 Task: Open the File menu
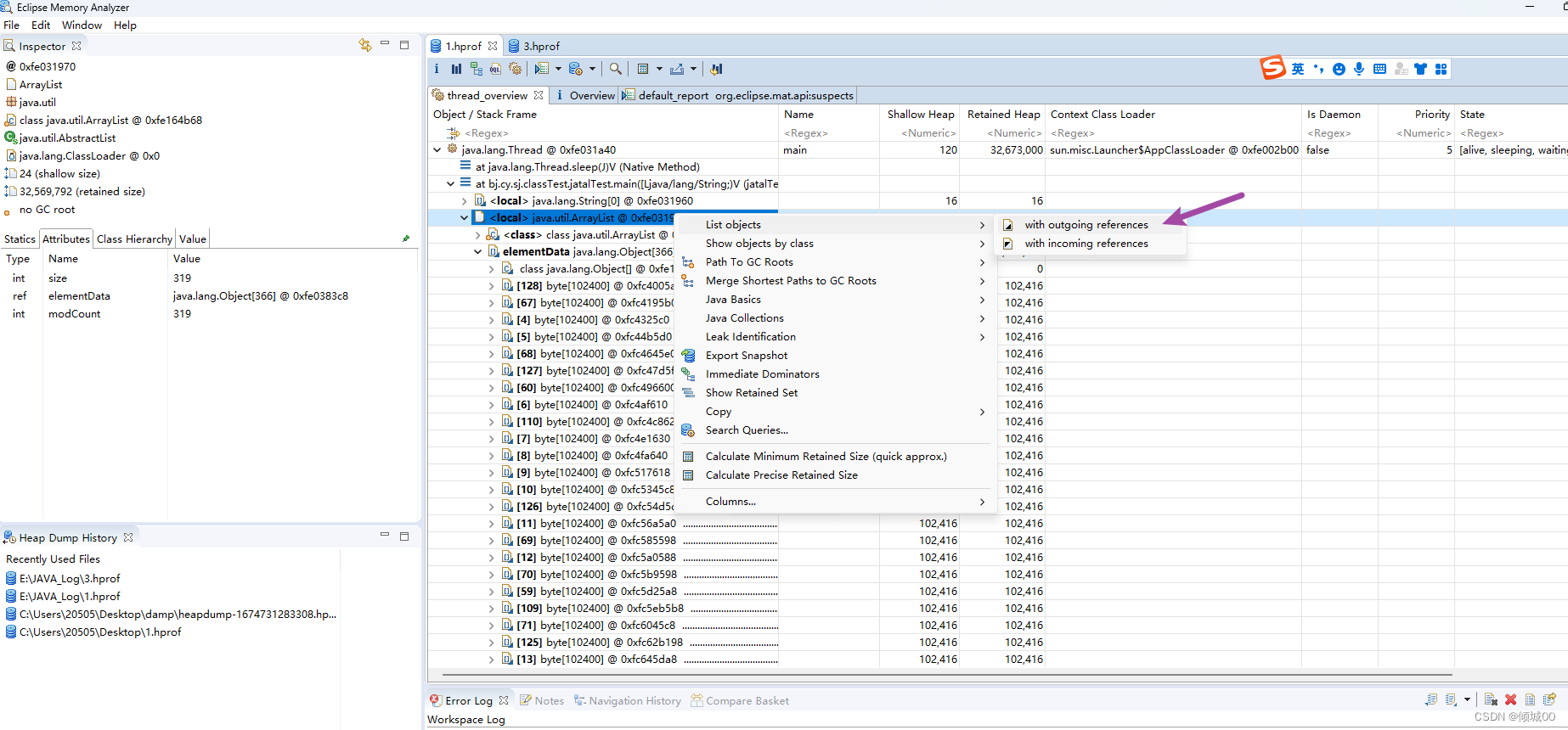click(x=12, y=25)
